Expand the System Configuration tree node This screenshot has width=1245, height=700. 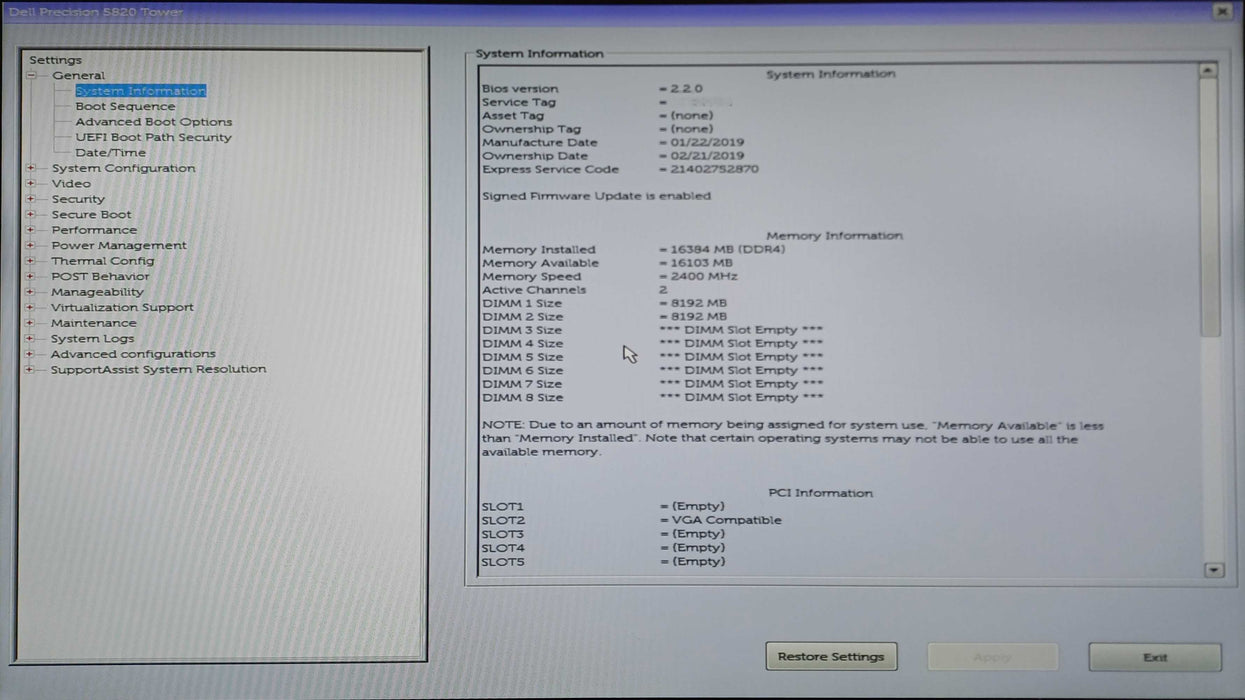[31, 168]
